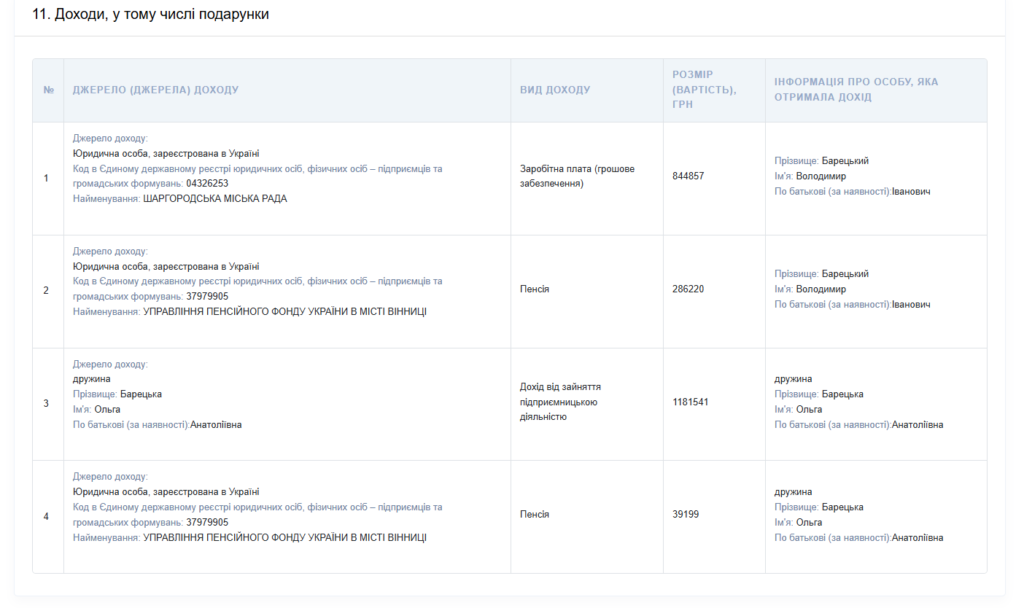The height and width of the screenshot is (608, 1024).
Task: Click the income amount 1181541
Action: point(690,402)
